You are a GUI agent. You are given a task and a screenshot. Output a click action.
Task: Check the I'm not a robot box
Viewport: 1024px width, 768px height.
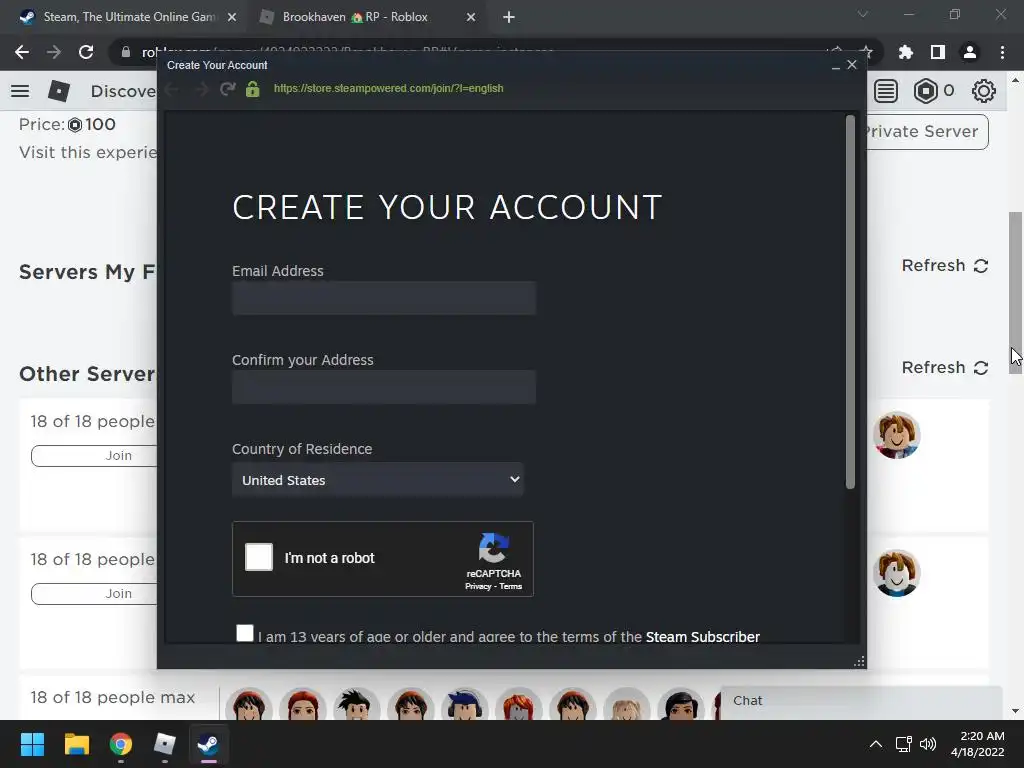click(x=259, y=557)
